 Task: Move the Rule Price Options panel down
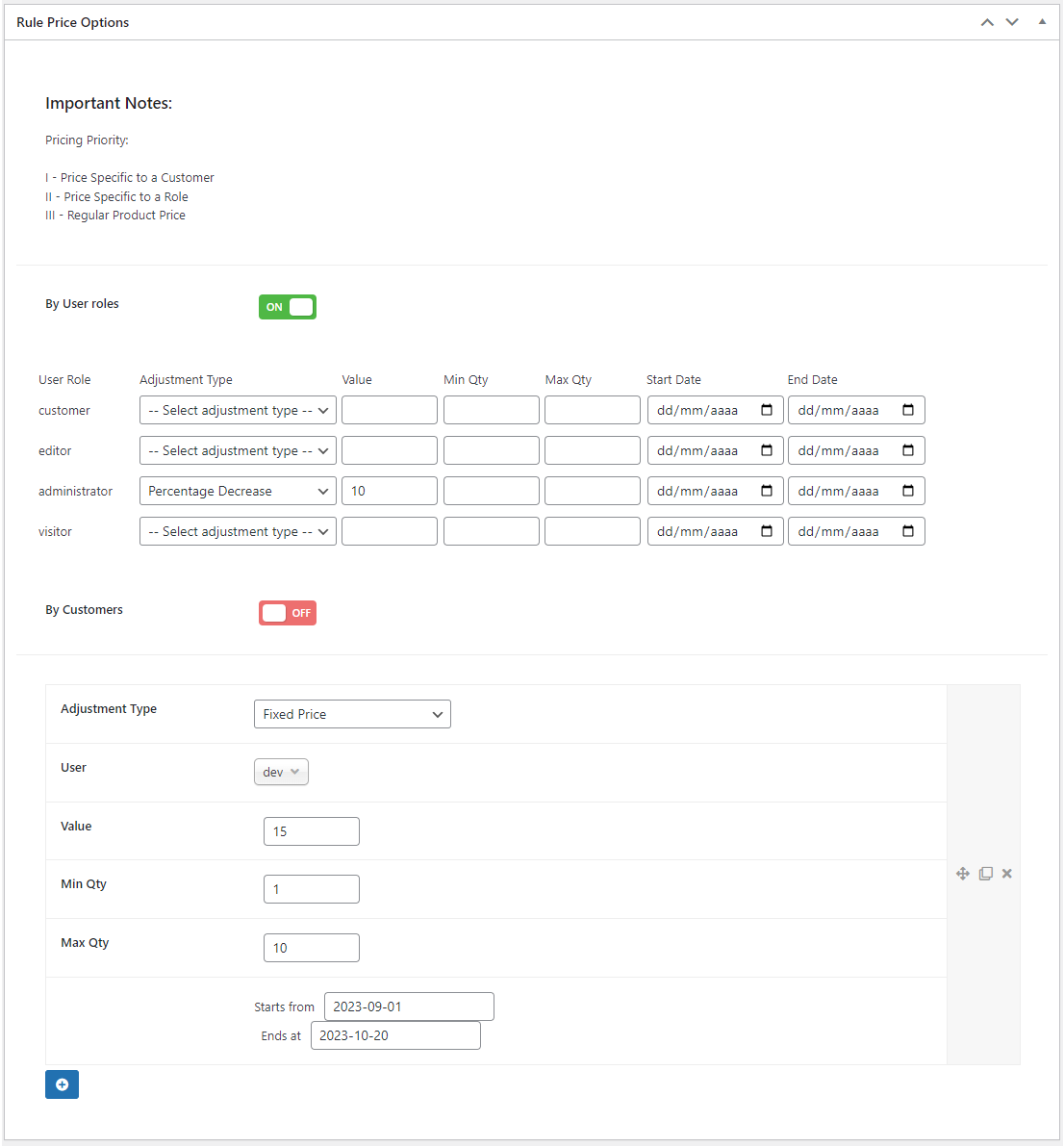pyautogui.click(x=1012, y=22)
